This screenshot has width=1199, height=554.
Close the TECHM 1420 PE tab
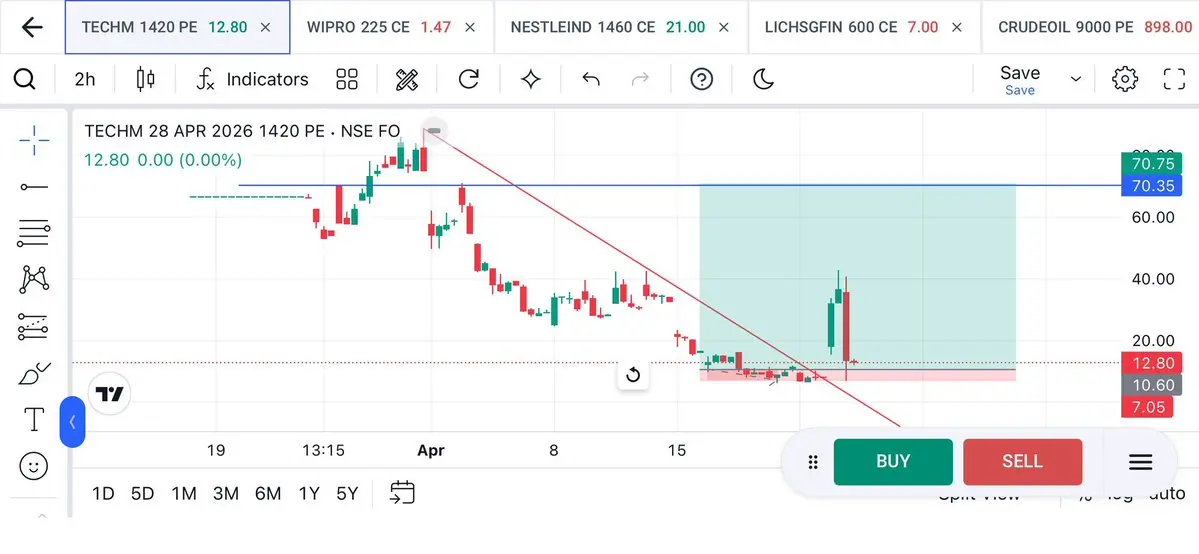click(x=265, y=27)
